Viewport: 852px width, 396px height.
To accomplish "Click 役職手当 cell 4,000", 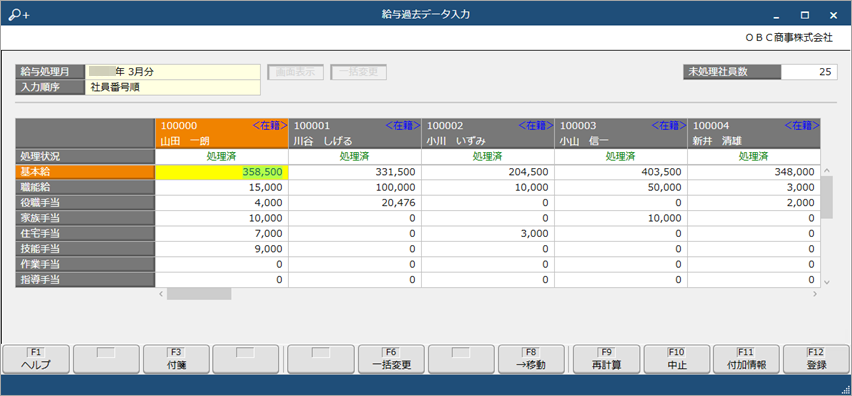I will (x=222, y=203).
